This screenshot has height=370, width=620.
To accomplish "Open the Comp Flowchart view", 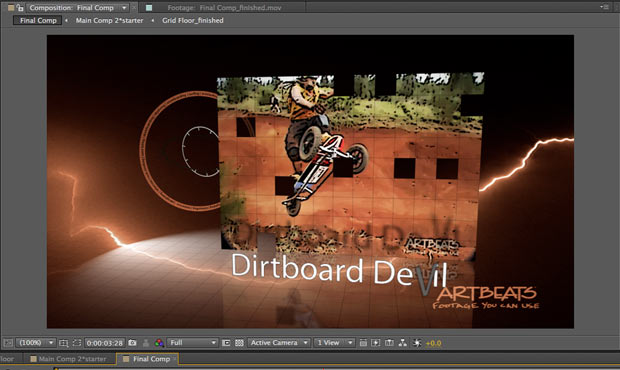I will tap(403, 343).
